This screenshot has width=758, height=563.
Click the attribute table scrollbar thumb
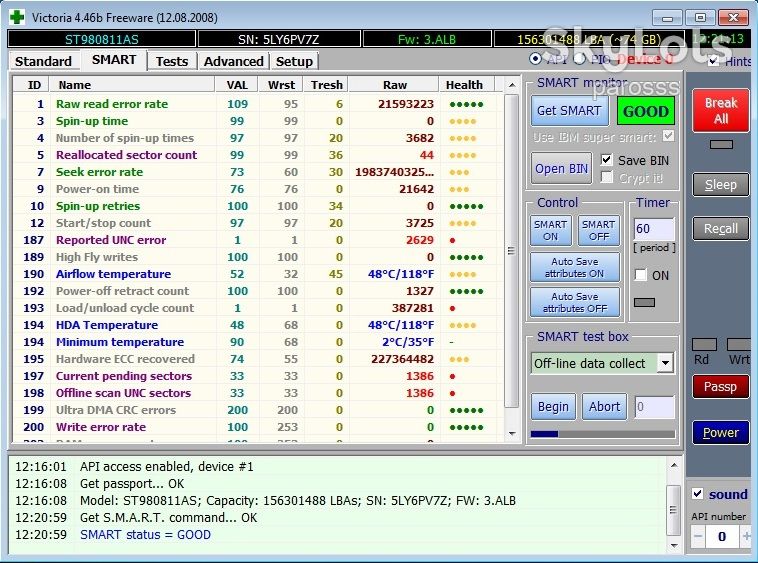(x=511, y=250)
